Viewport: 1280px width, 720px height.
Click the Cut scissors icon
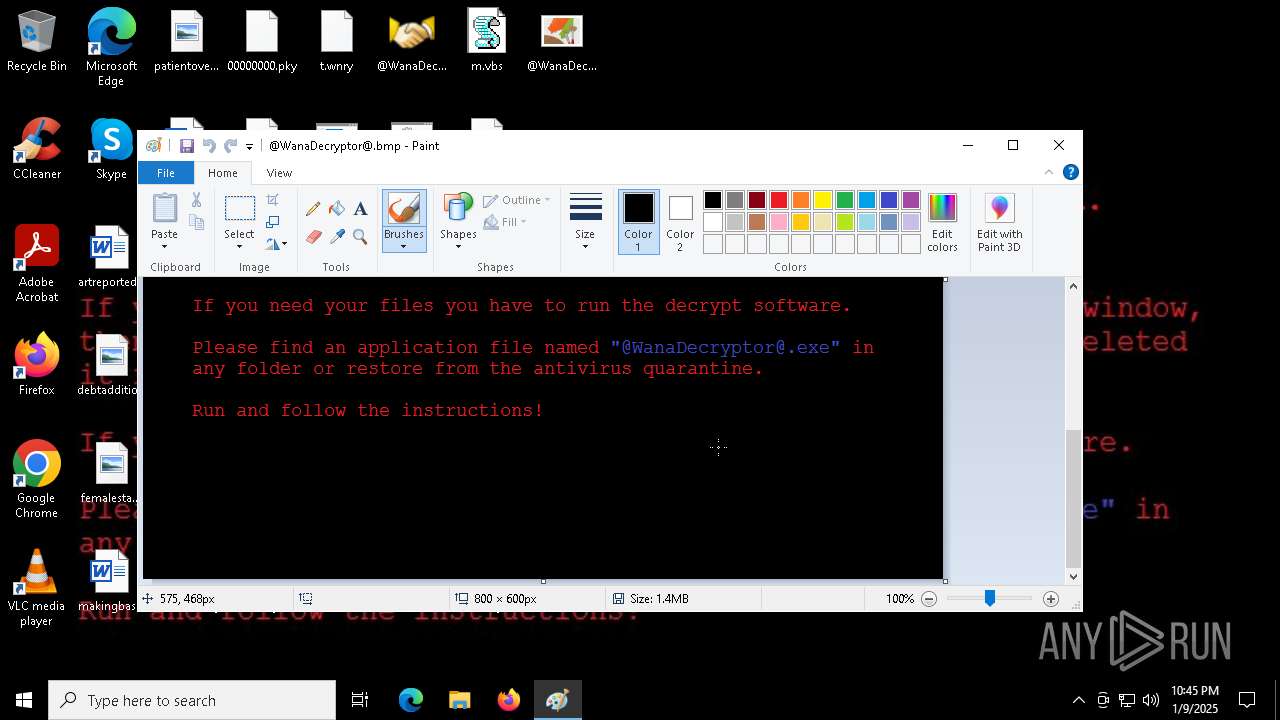(196, 200)
